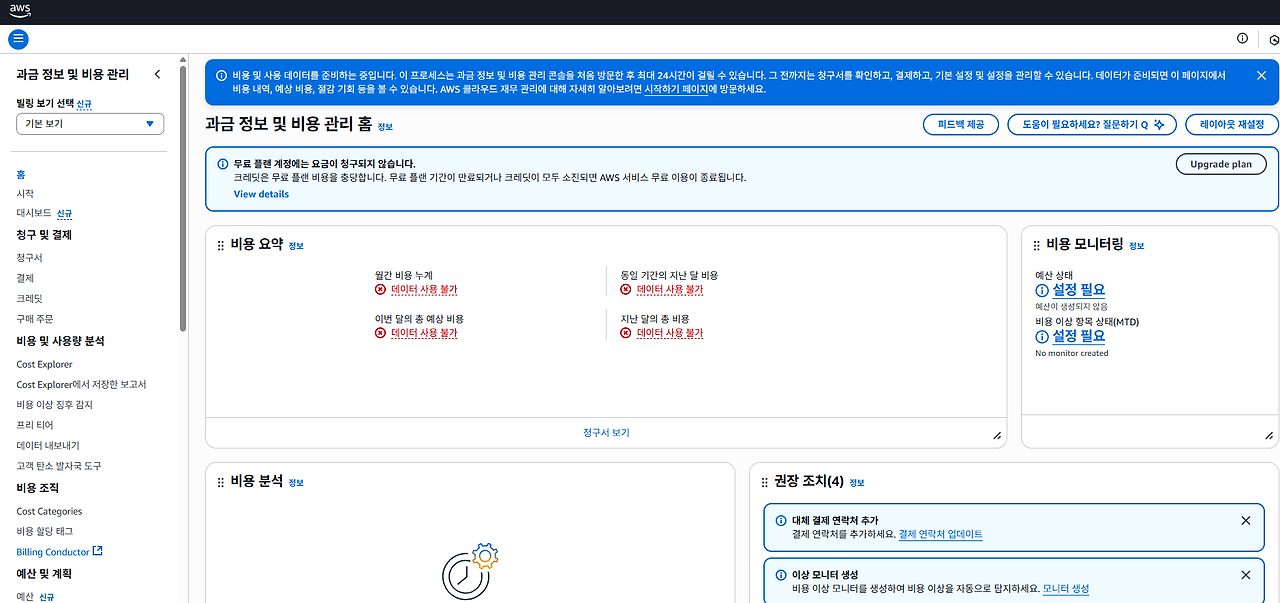Dismiss the anomaly monitor creation recommendation
This screenshot has width=1280, height=603.
1245,575
